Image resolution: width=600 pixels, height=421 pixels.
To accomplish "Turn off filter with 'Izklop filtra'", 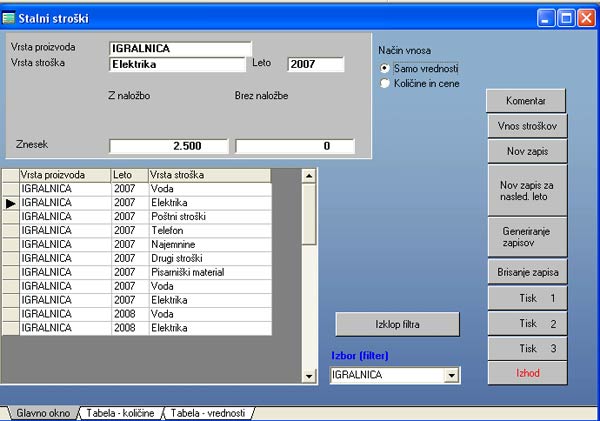I will (x=397, y=324).
